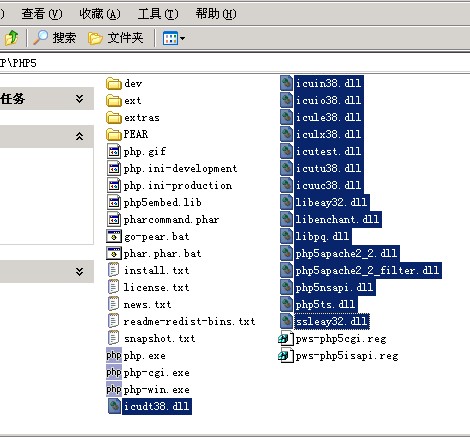Screen dimensions: 470x437
Task: Open the 收藏(A) menu
Action: tap(100, 14)
